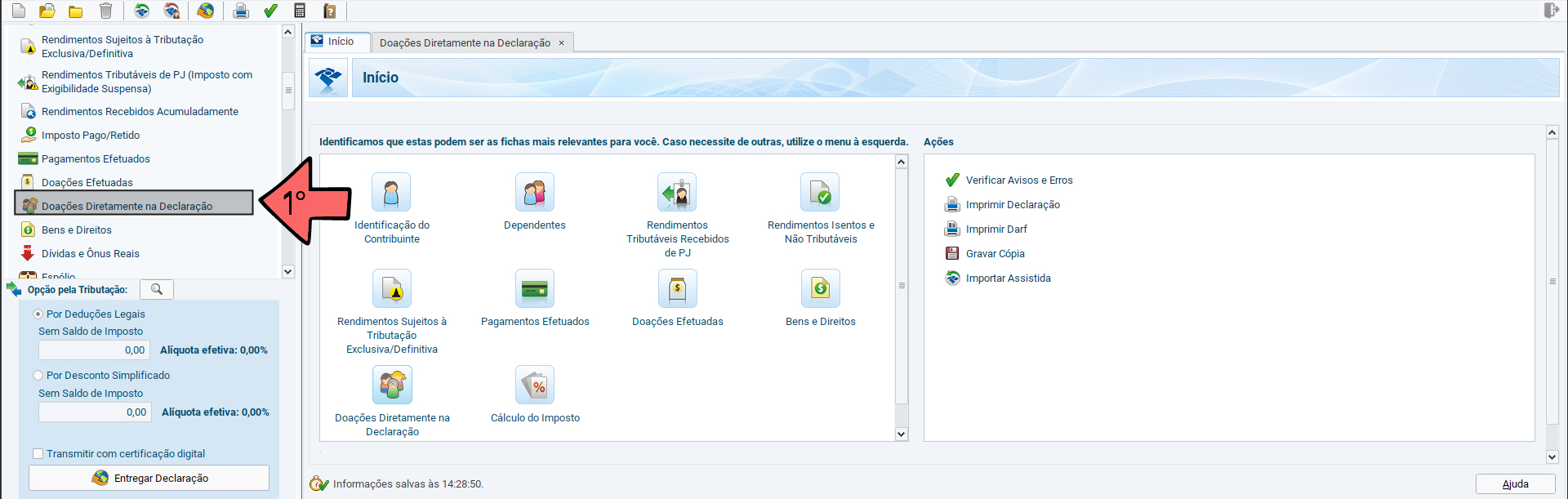This screenshot has height=499, width=1568.
Task: Switch to the Início tab
Action: coord(338,42)
